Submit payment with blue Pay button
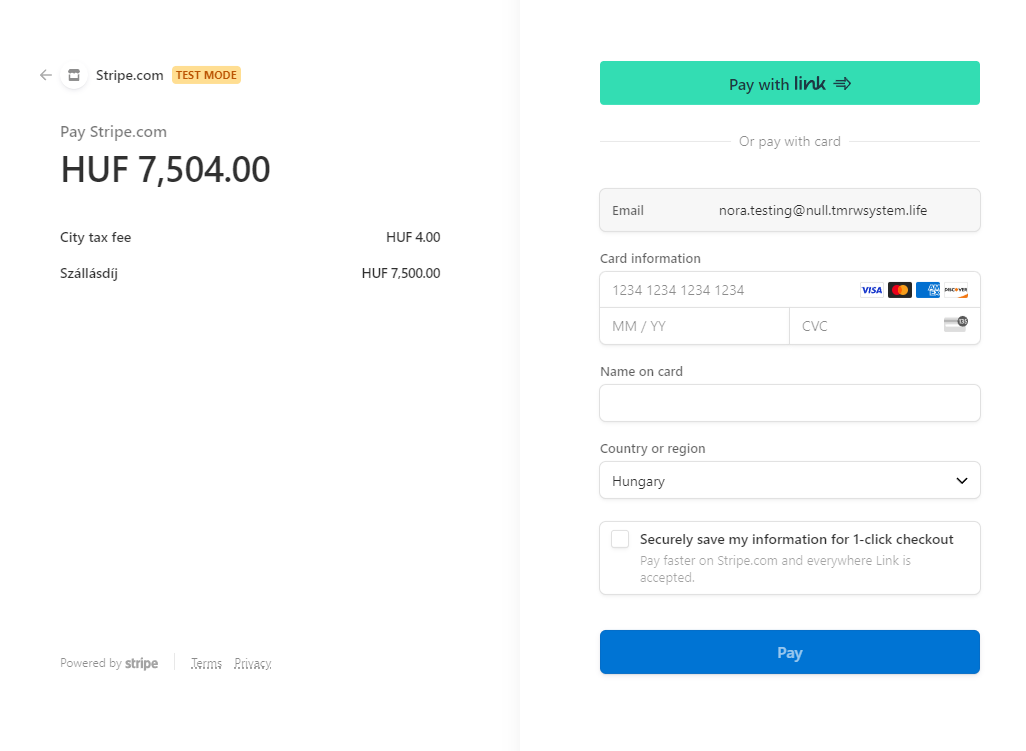This screenshot has height=751, width=1026. click(789, 653)
